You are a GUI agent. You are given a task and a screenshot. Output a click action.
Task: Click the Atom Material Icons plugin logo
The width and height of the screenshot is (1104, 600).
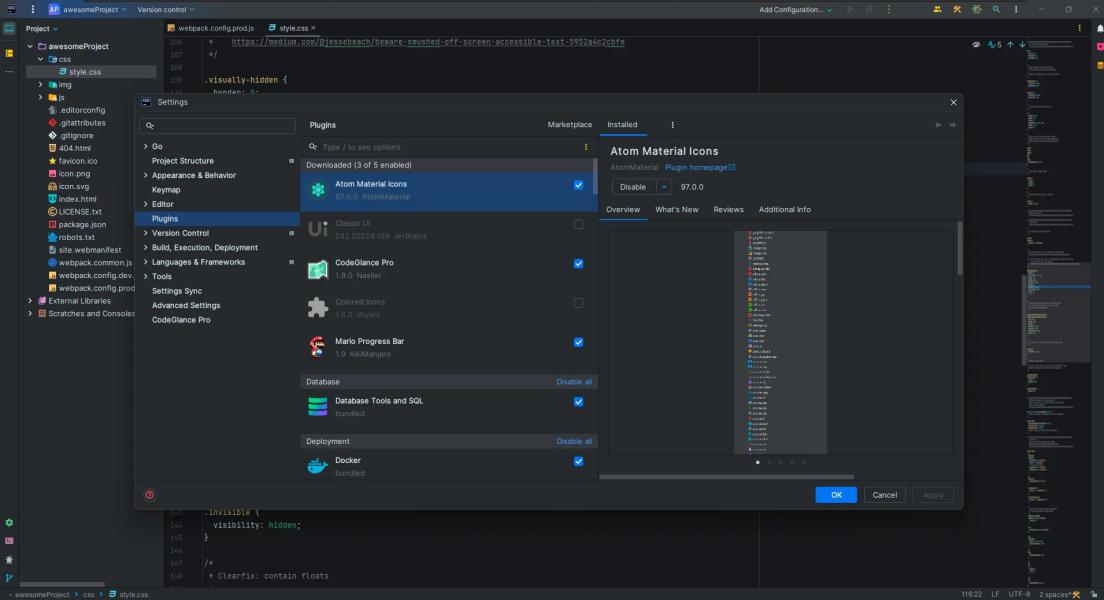317,190
